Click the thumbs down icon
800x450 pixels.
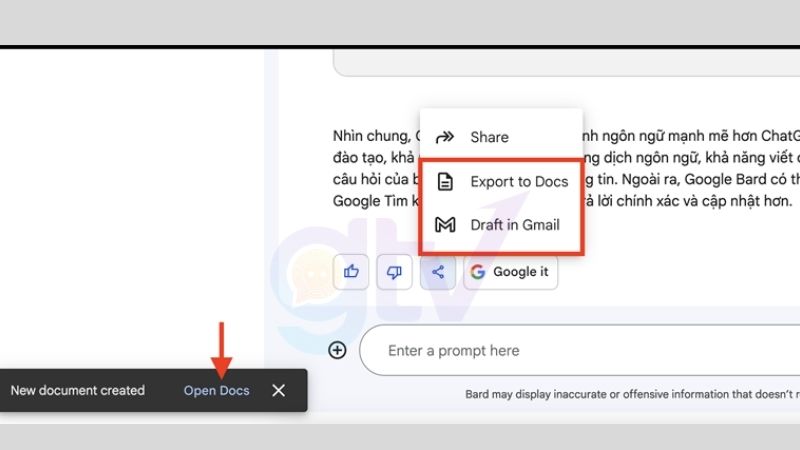tap(394, 271)
